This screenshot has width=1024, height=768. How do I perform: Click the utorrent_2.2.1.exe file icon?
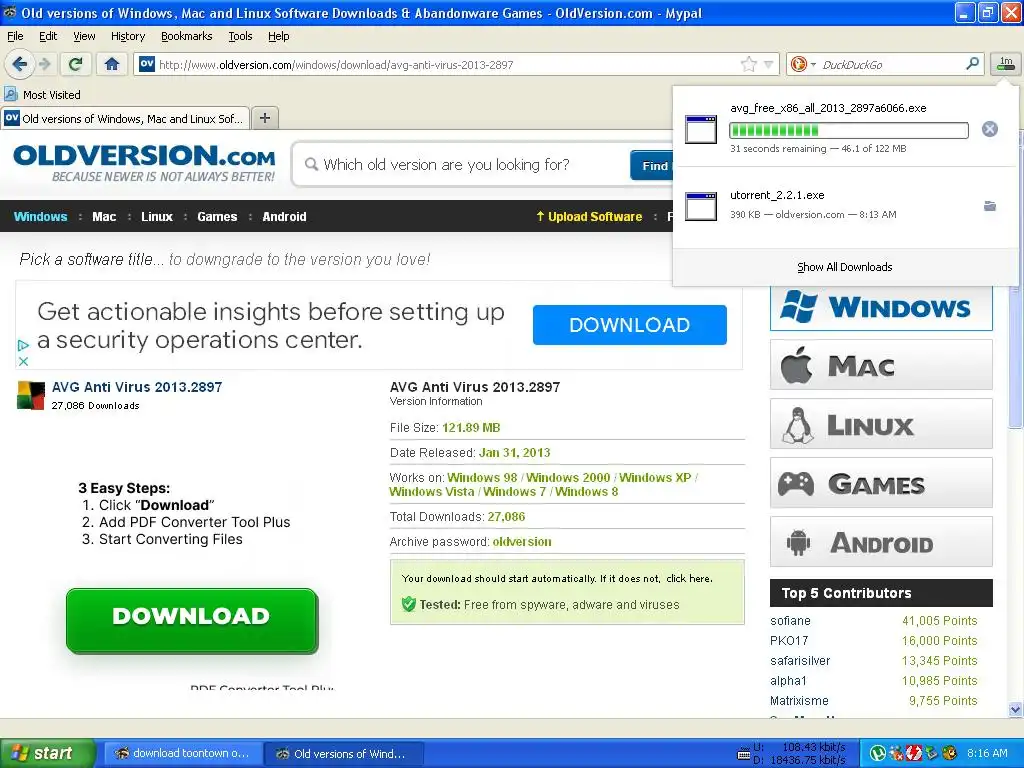point(701,206)
